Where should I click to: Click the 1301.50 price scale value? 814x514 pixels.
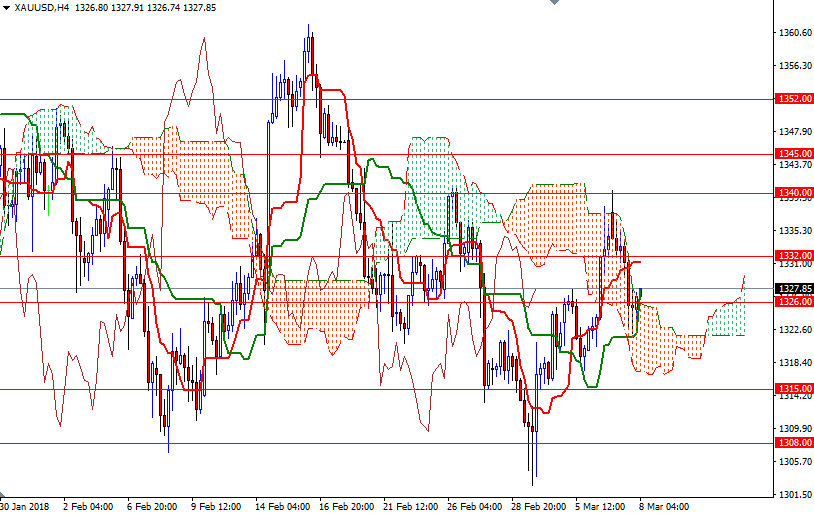tap(796, 495)
